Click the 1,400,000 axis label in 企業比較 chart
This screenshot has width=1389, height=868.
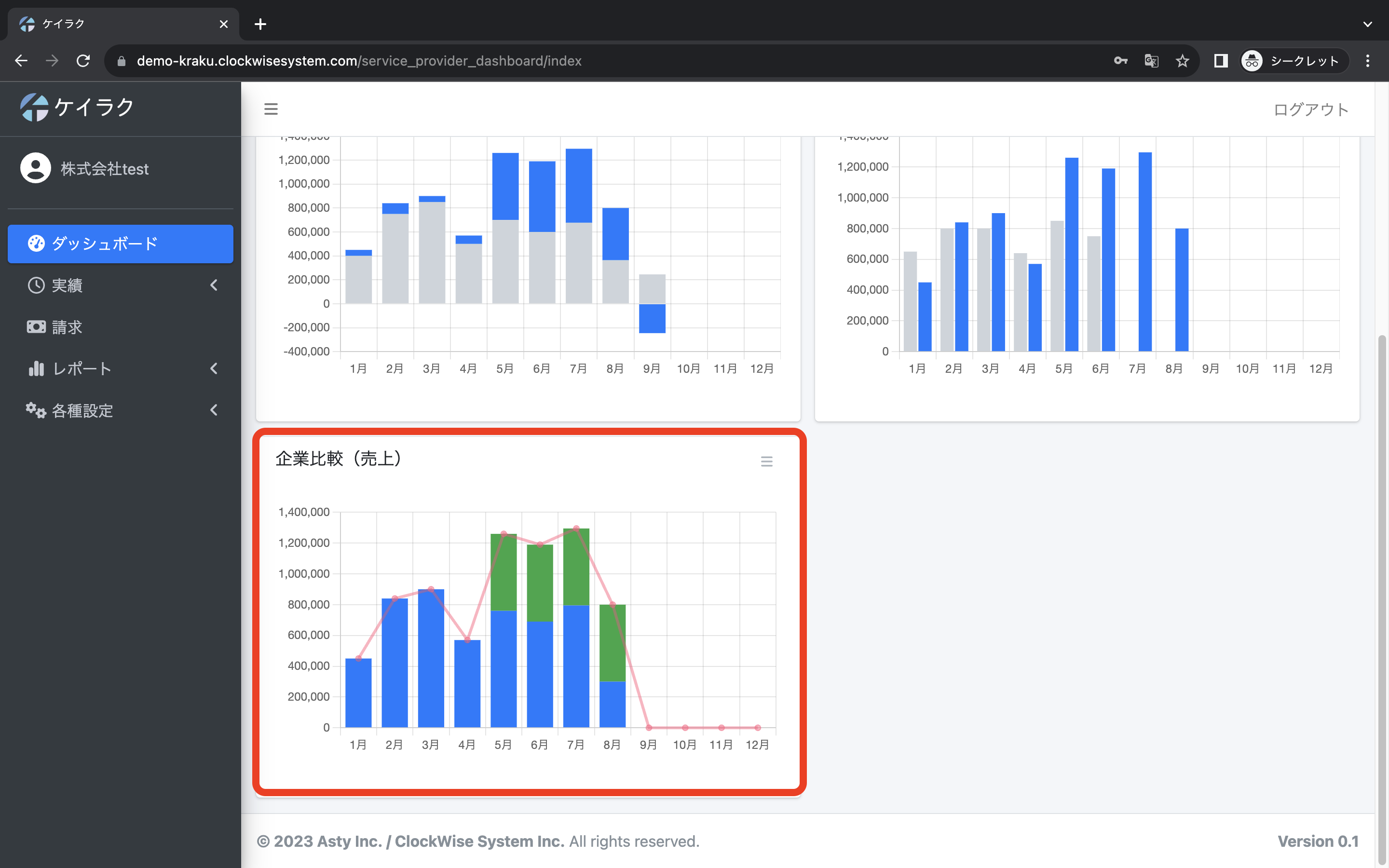click(304, 512)
